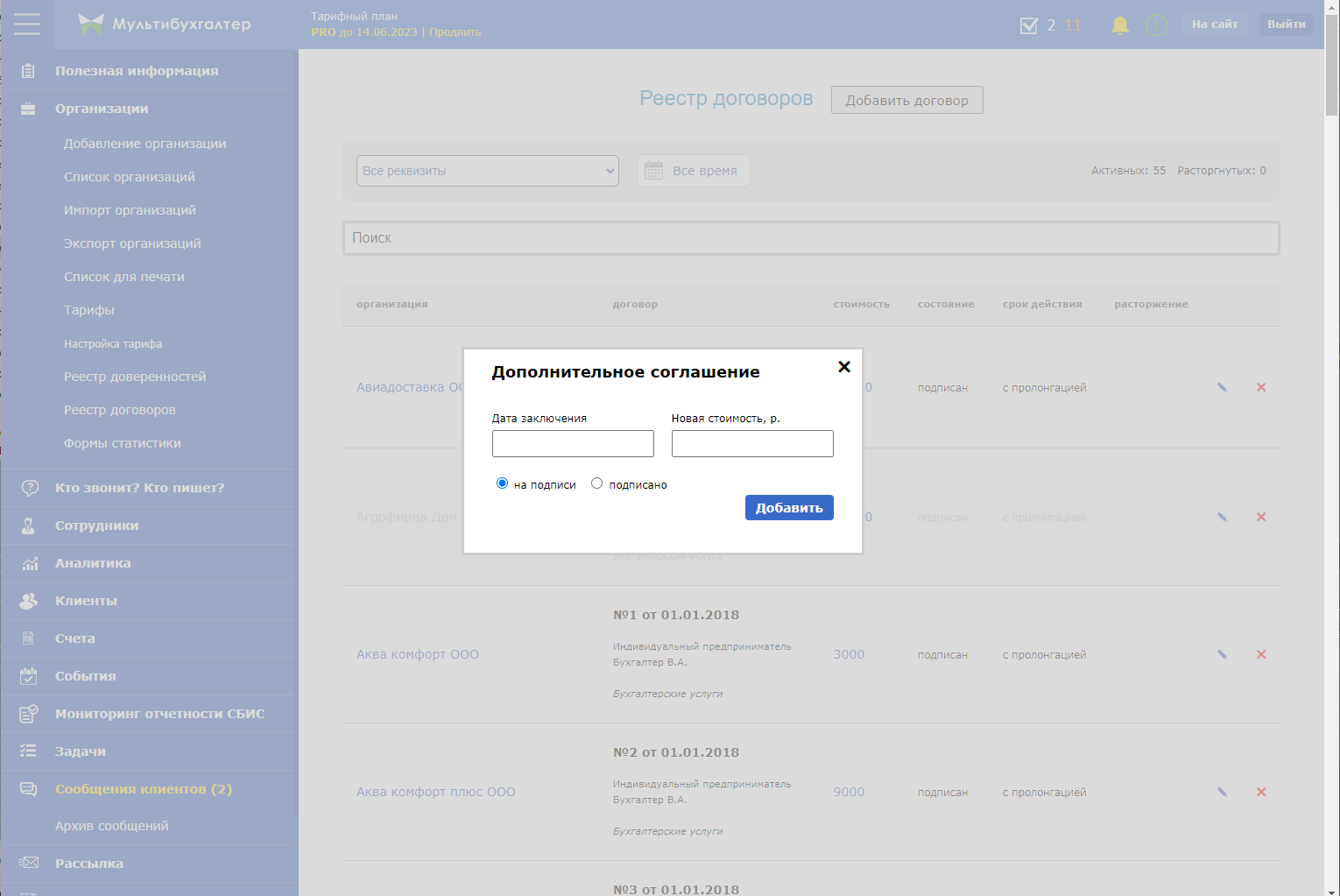Screen dimensions: 1340x896
Task: Open Реестр доверенностей menu item
Action: [x=135, y=377]
